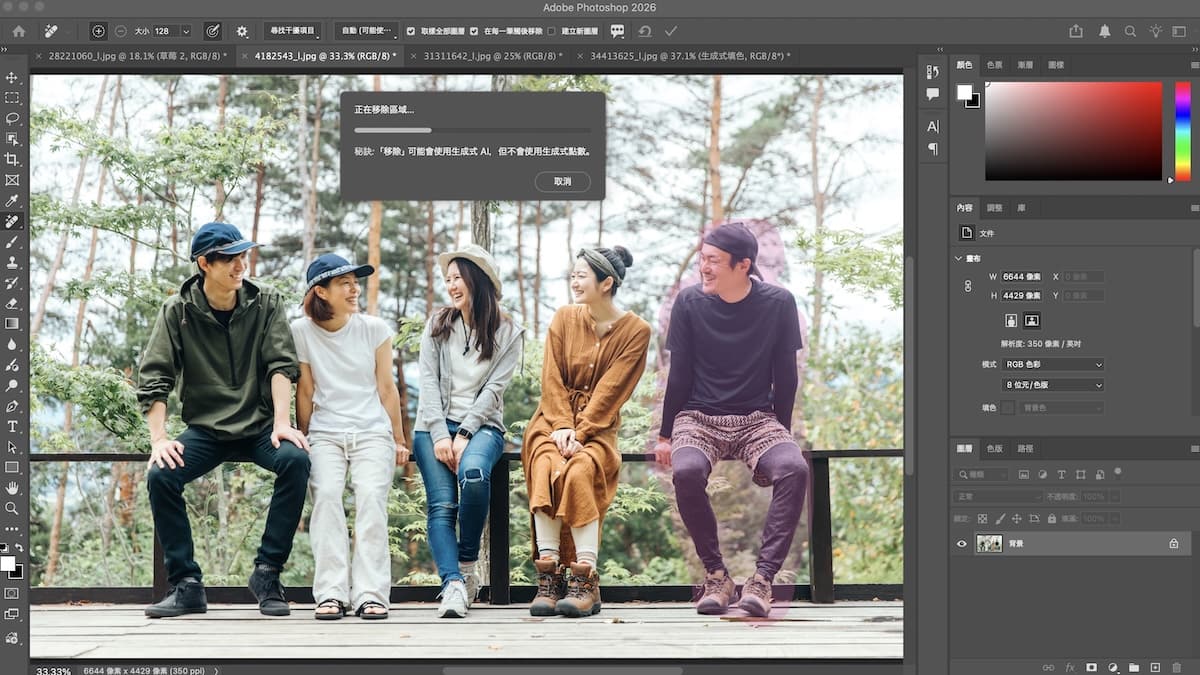Click the Home icon in options bar
This screenshot has height=675, width=1200.
click(x=18, y=31)
